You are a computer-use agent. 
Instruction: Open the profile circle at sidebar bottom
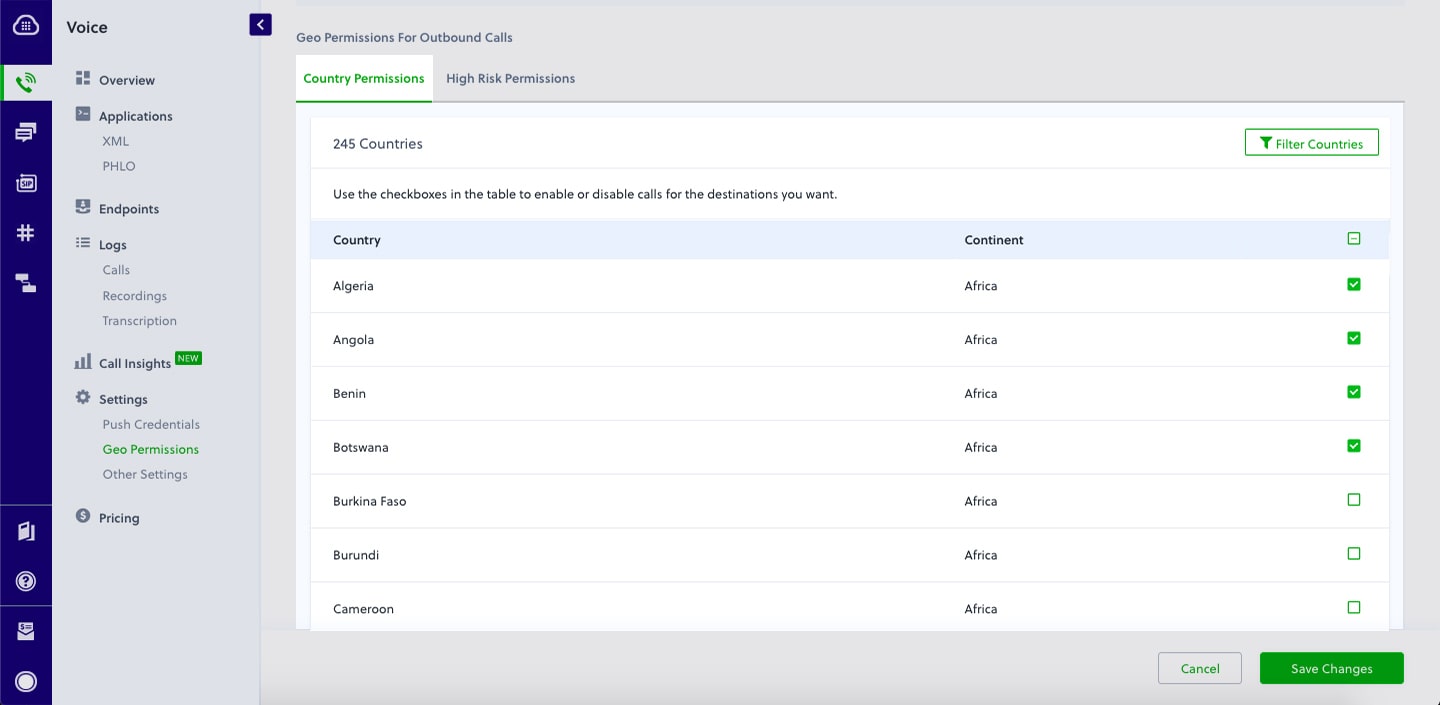point(25,682)
